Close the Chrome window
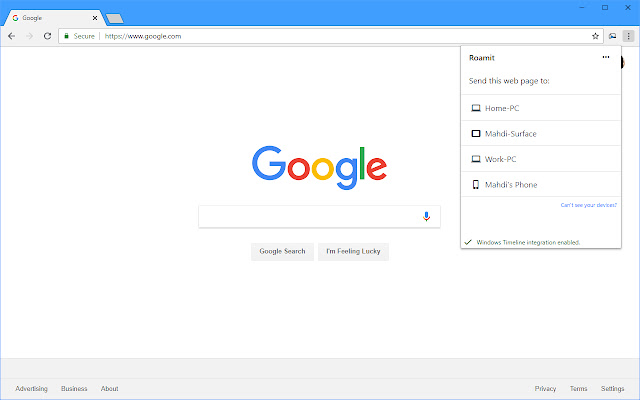Viewport: 640px width, 400px height. (x=628, y=7)
